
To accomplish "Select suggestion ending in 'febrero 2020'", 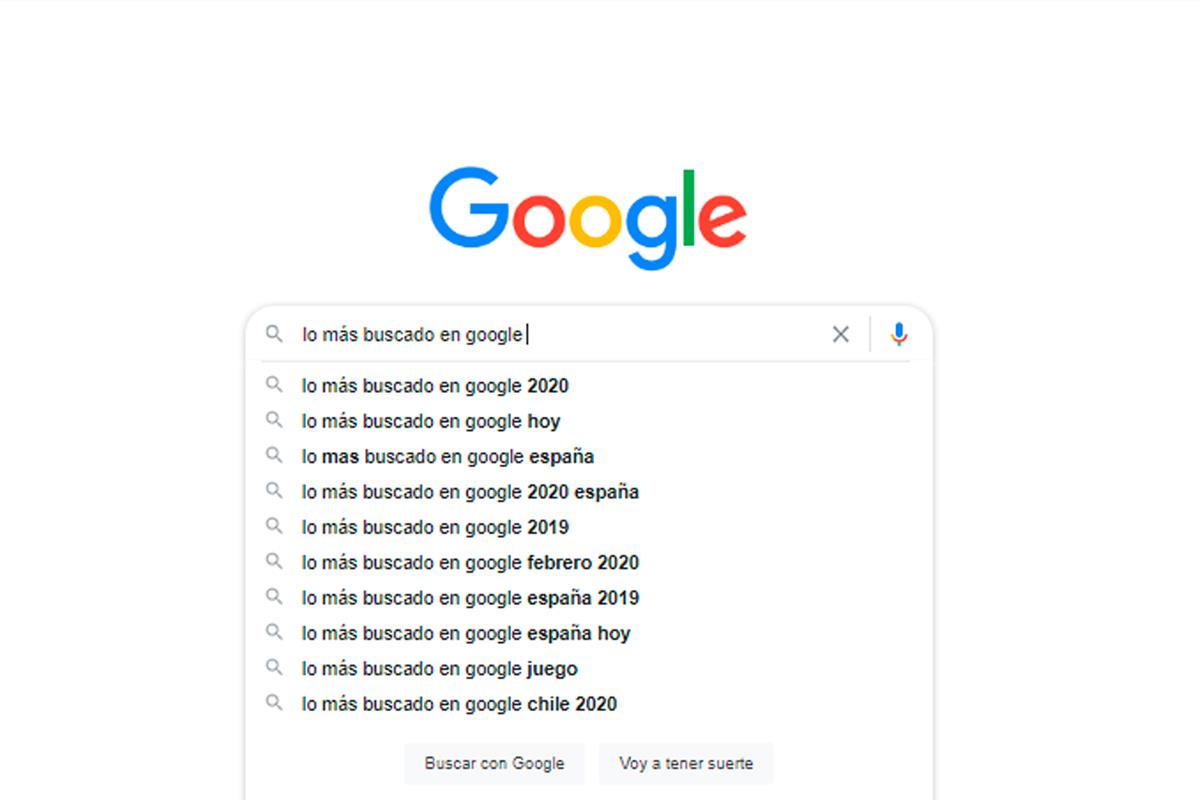I will [x=470, y=563].
